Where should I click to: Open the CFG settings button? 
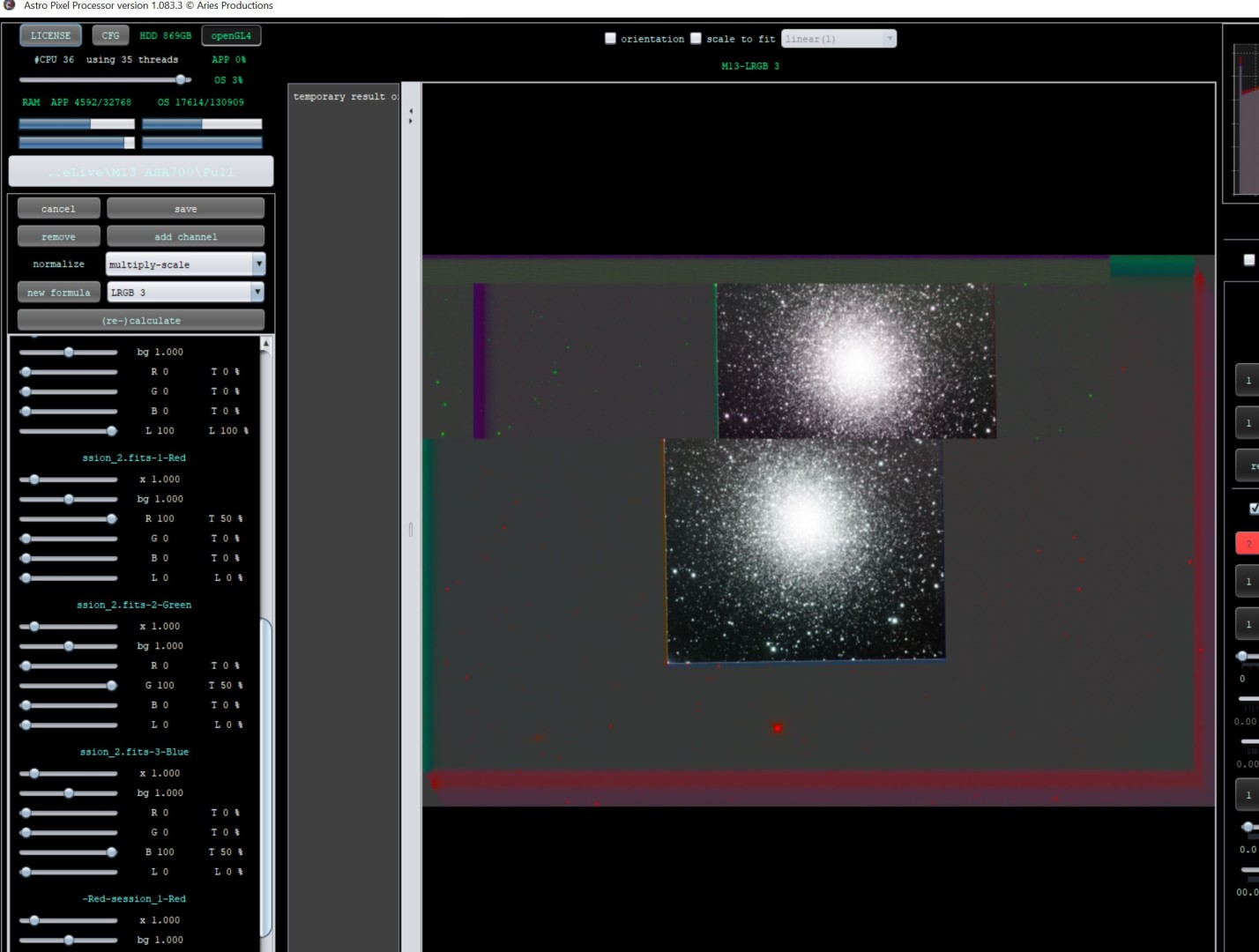tap(110, 36)
